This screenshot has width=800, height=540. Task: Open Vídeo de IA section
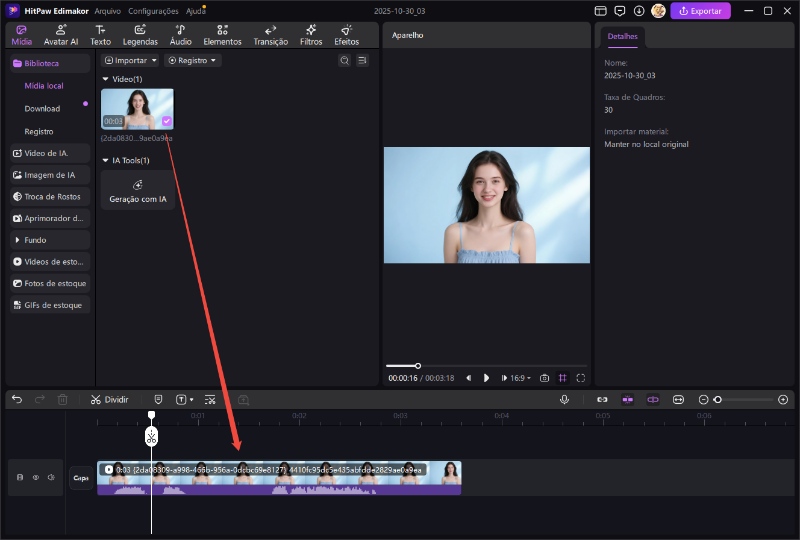tap(50, 153)
